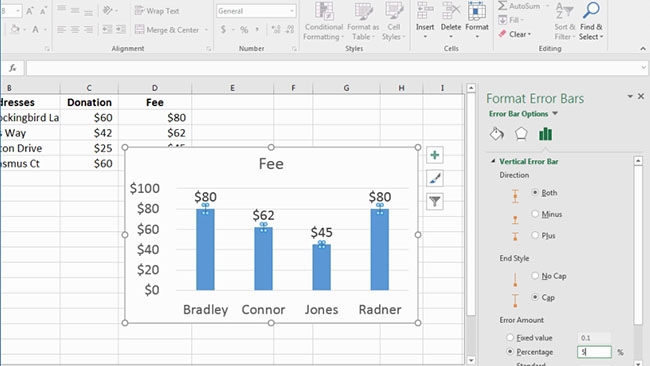
Task: Open Number format dialog launcher
Action: (294, 49)
